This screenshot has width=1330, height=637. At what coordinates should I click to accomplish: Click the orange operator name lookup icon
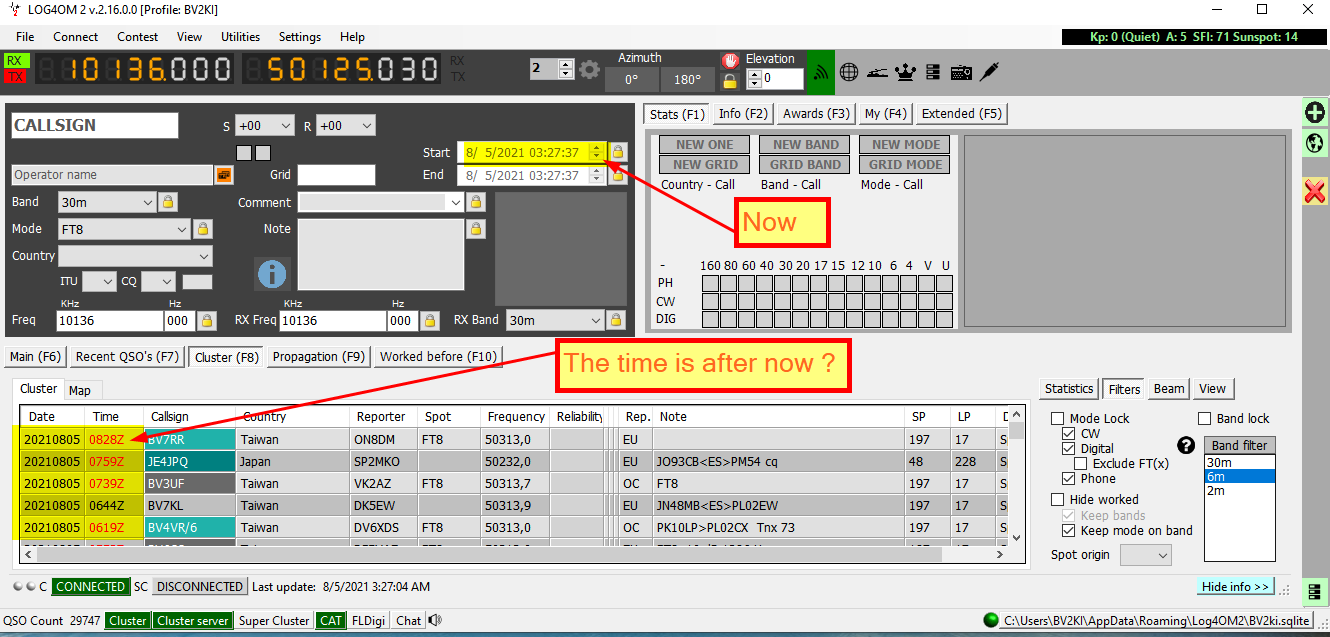[x=224, y=175]
